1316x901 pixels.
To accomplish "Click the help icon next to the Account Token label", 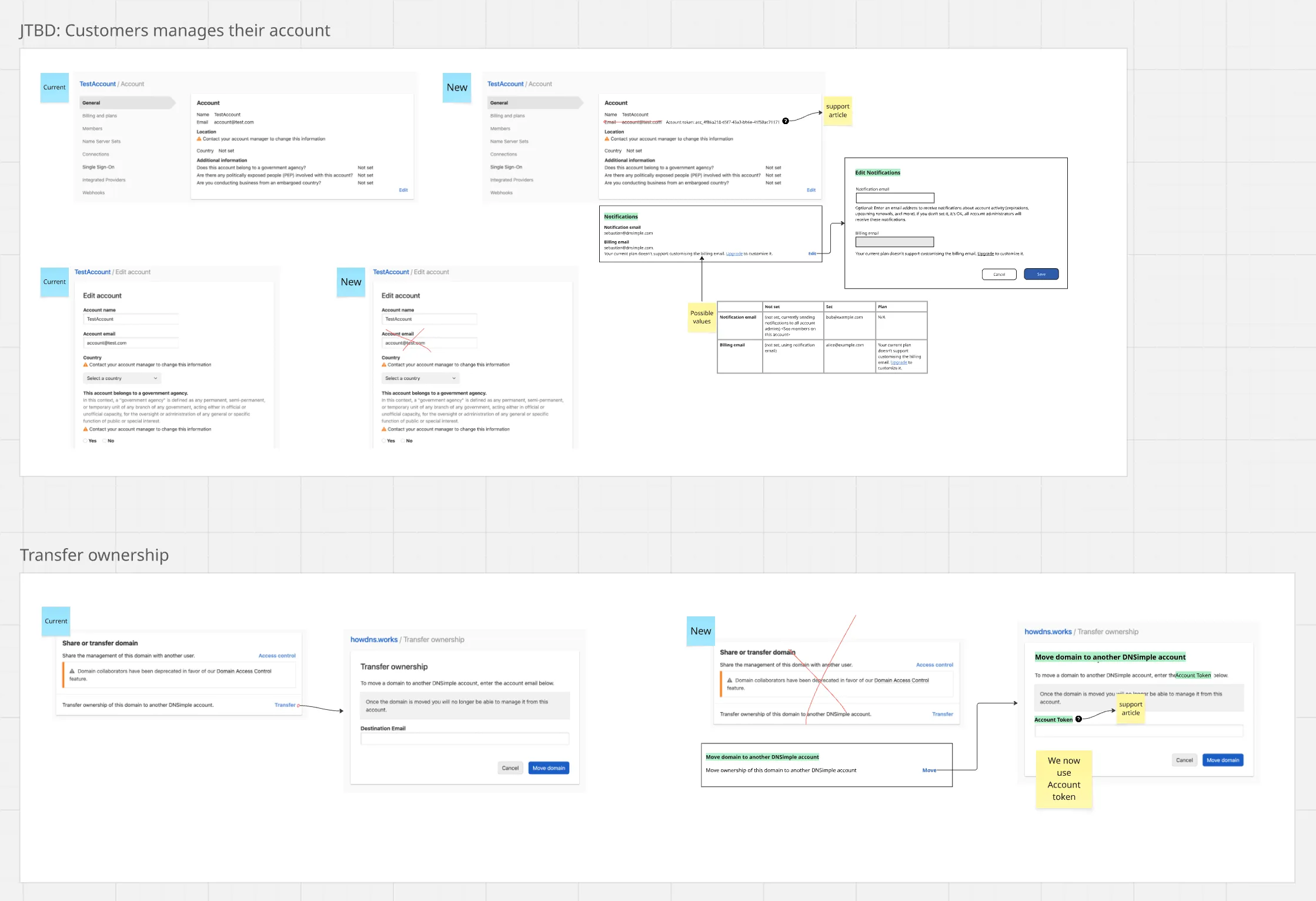I will coord(1078,719).
